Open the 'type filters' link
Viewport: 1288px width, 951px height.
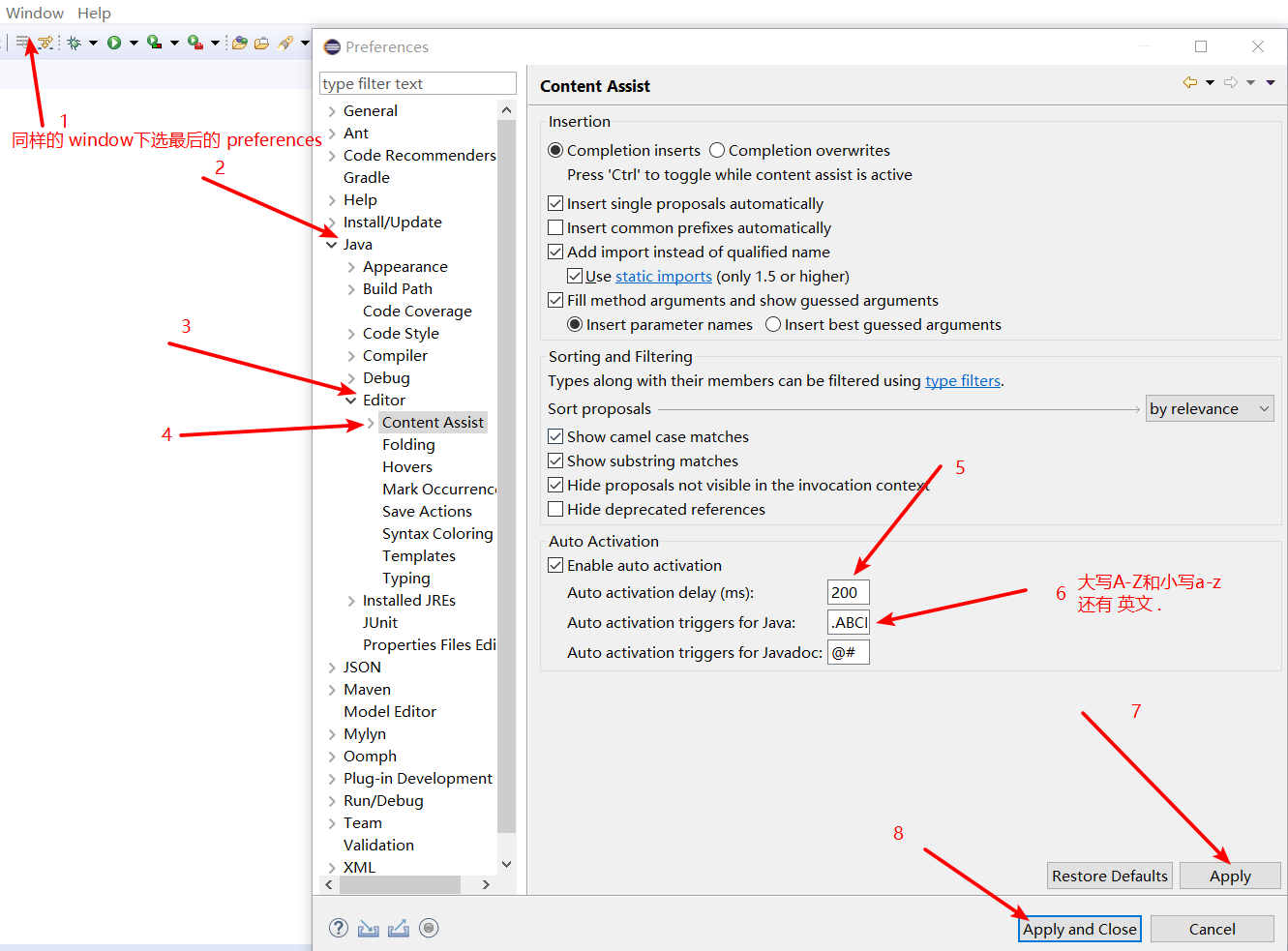click(x=962, y=380)
